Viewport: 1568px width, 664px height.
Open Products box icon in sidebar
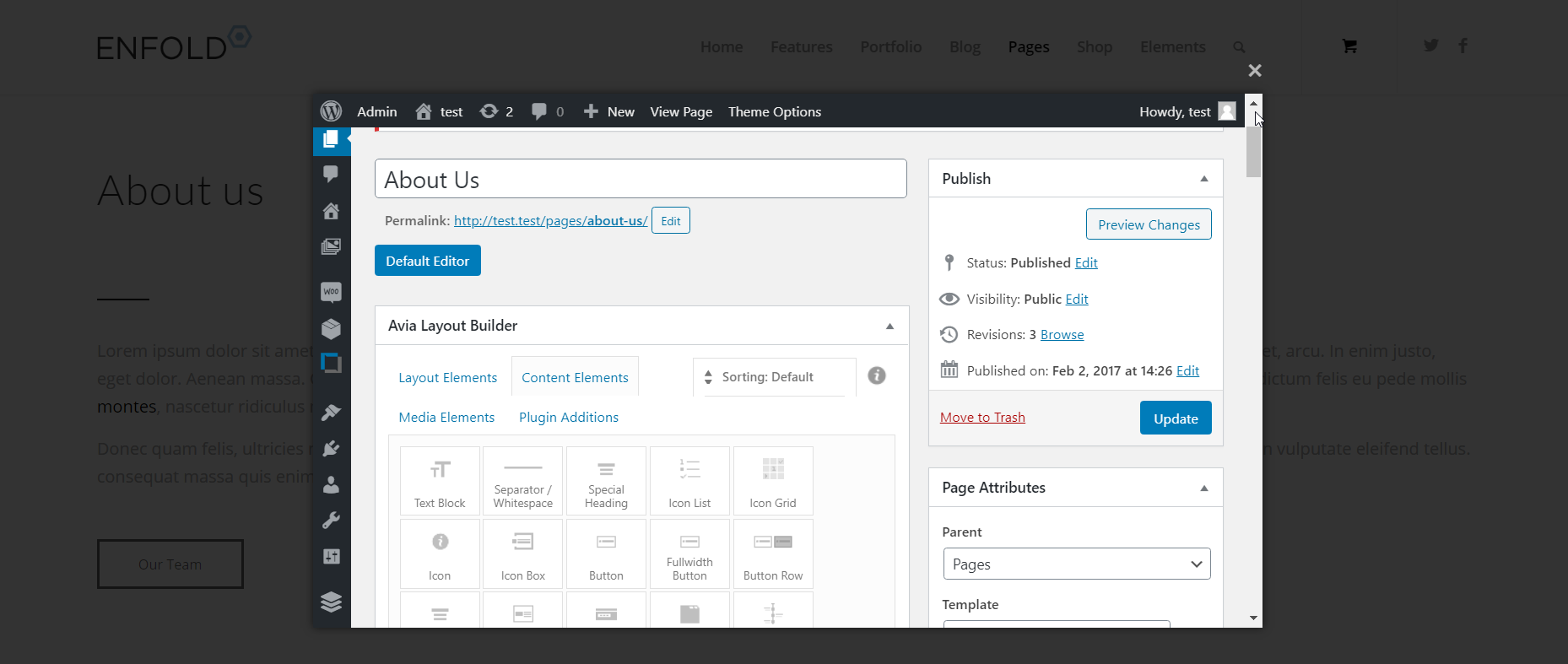(x=331, y=328)
